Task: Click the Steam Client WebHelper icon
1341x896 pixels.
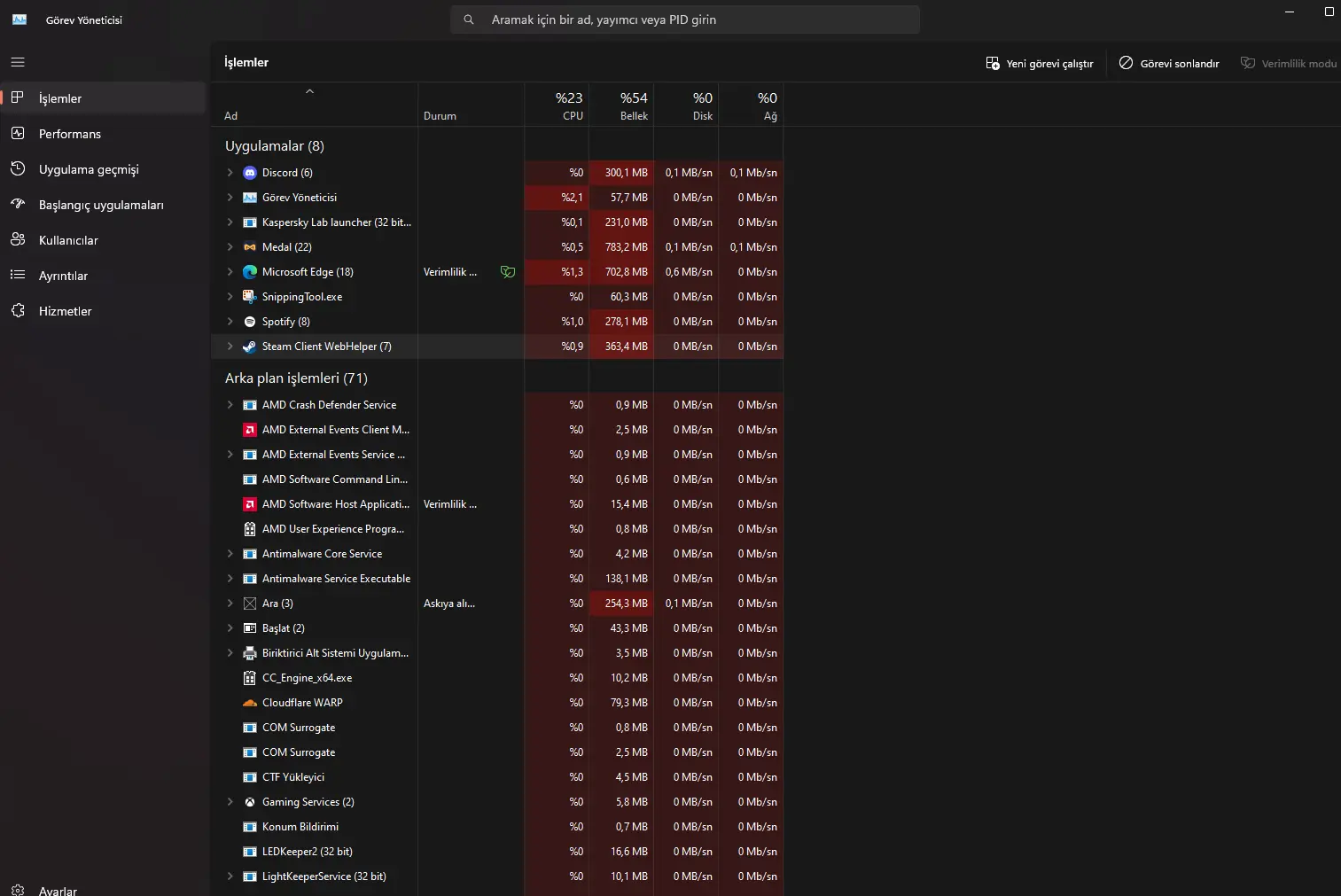Action: pos(250,347)
